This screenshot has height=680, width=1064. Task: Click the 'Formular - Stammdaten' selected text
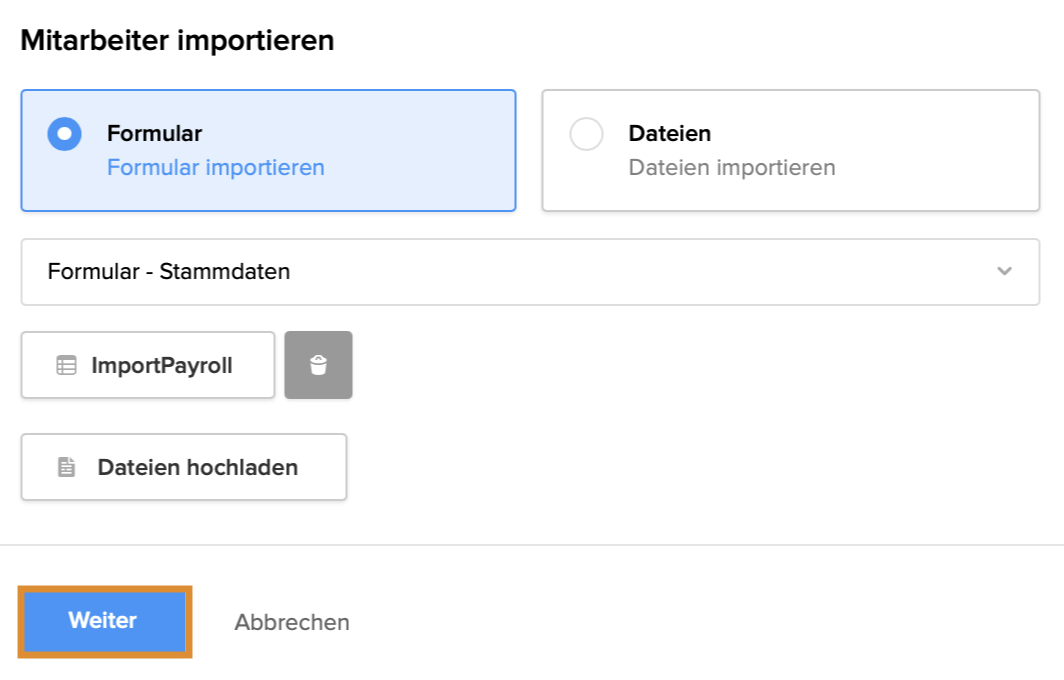pos(169,271)
